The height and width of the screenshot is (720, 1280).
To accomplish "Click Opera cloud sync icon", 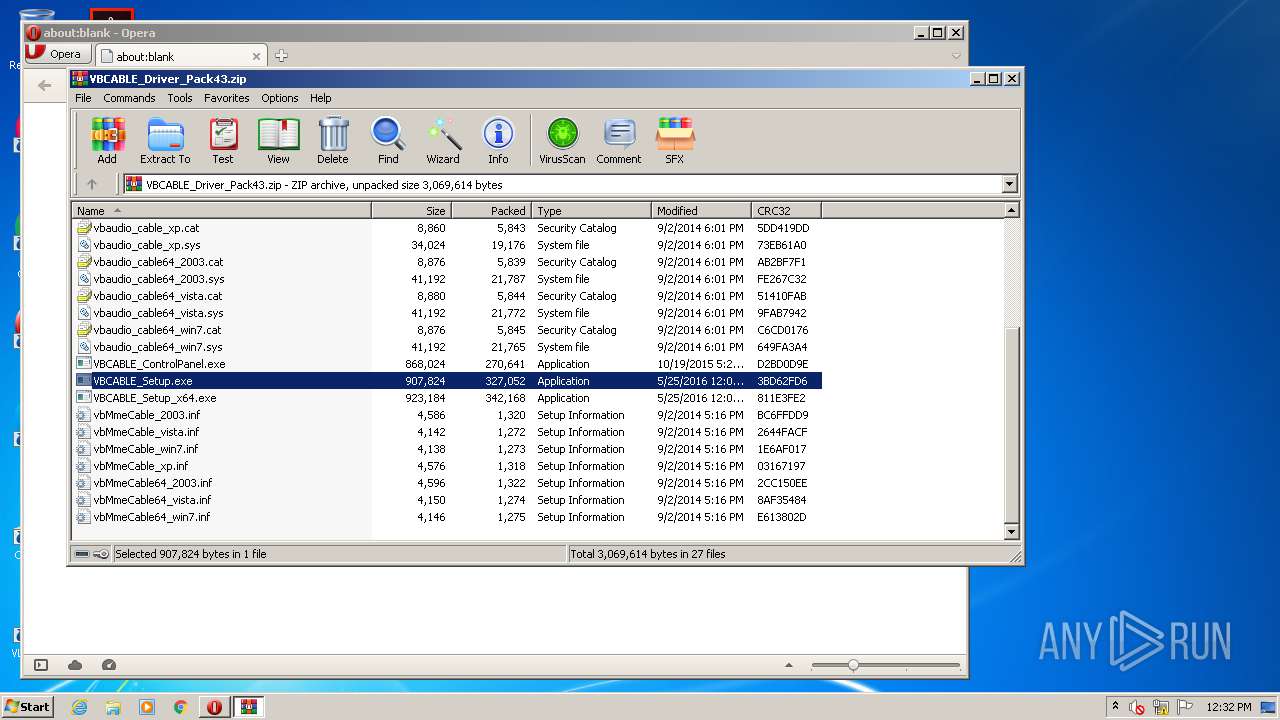I will tap(75, 665).
